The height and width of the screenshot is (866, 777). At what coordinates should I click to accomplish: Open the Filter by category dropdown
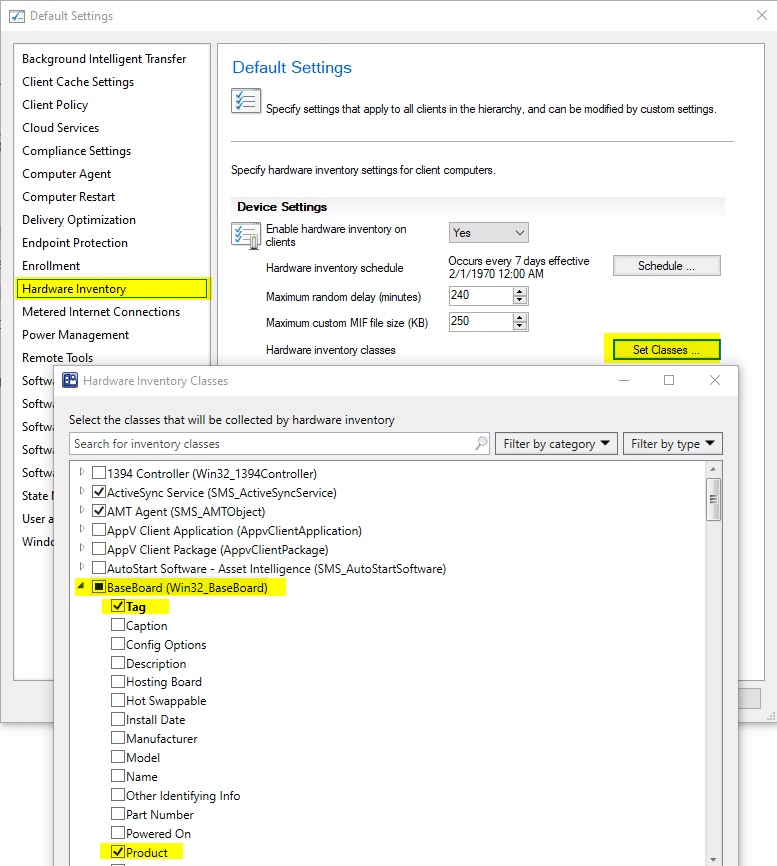tap(555, 444)
